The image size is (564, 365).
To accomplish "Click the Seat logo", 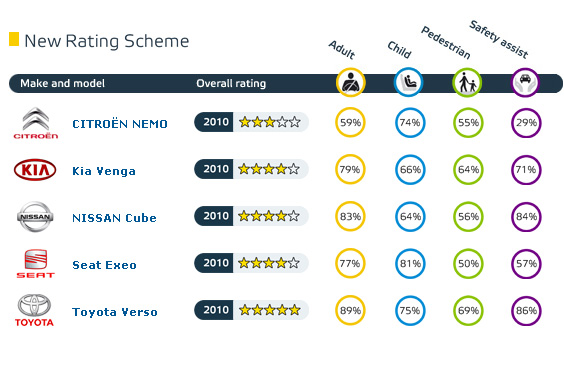I will click(35, 264).
